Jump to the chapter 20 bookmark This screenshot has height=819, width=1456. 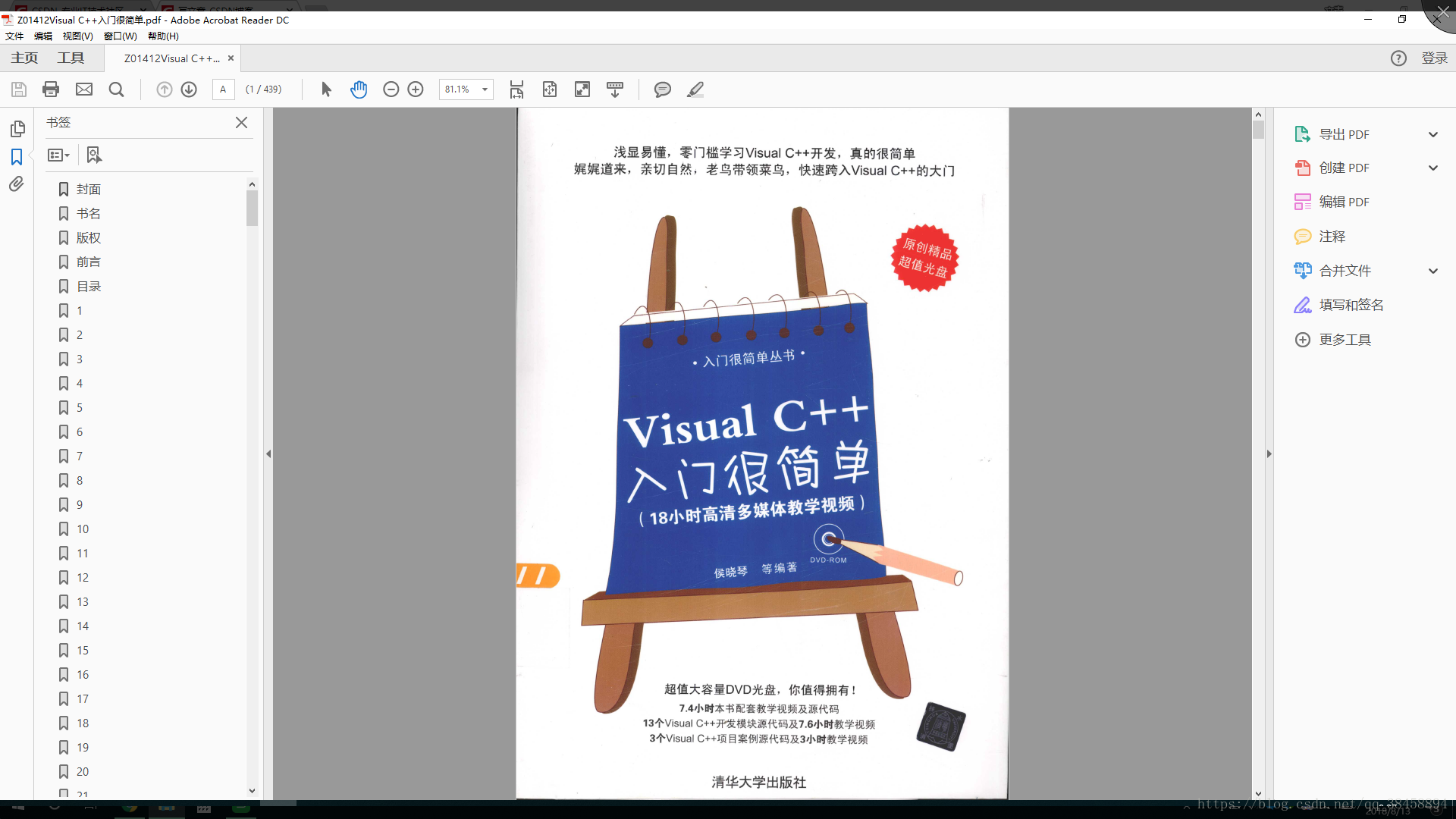[x=83, y=771]
